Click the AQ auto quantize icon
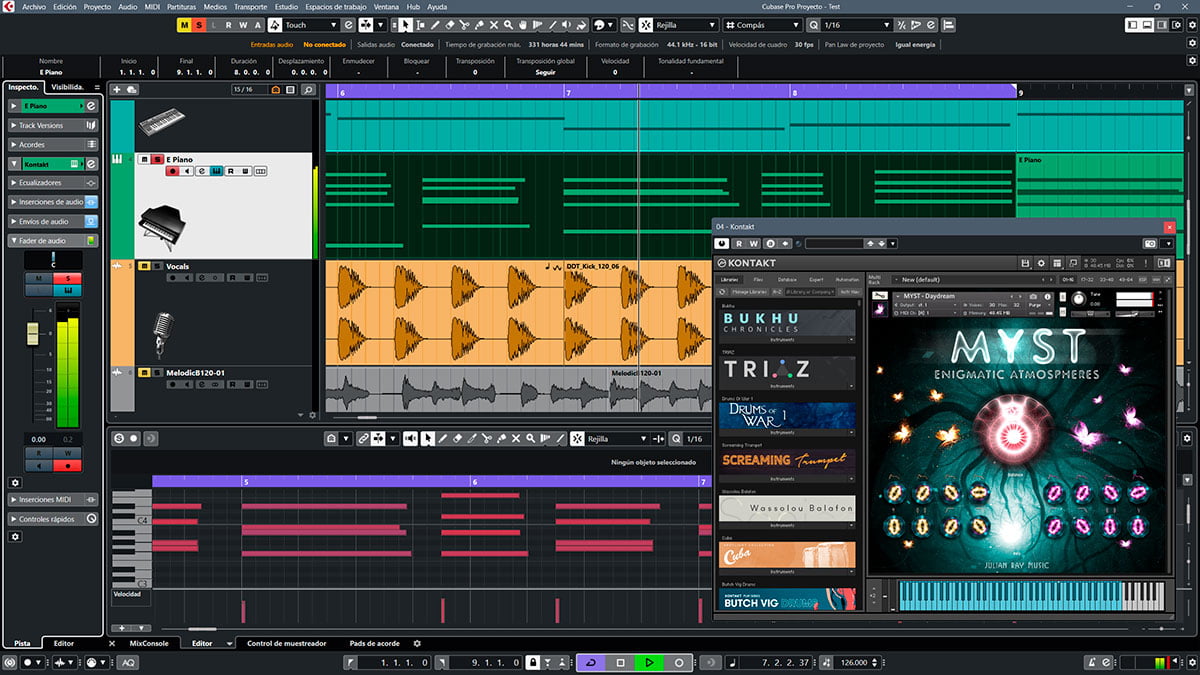 [130, 662]
